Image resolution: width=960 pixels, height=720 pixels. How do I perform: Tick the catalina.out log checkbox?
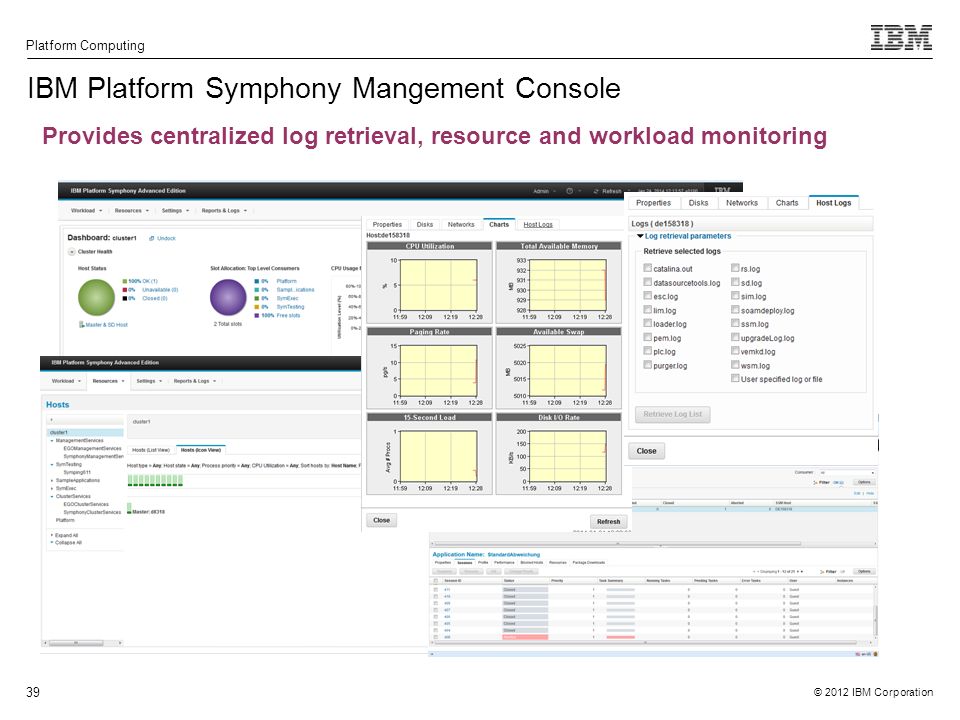coord(647,268)
